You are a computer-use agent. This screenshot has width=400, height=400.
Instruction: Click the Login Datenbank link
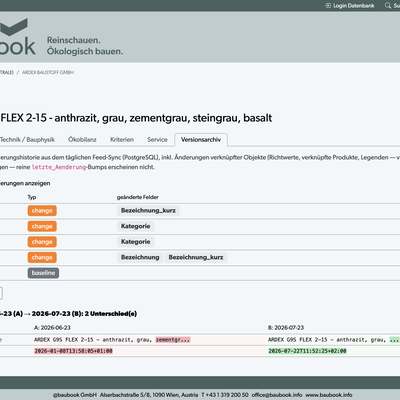pyautogui.click(x=353, y=5)
